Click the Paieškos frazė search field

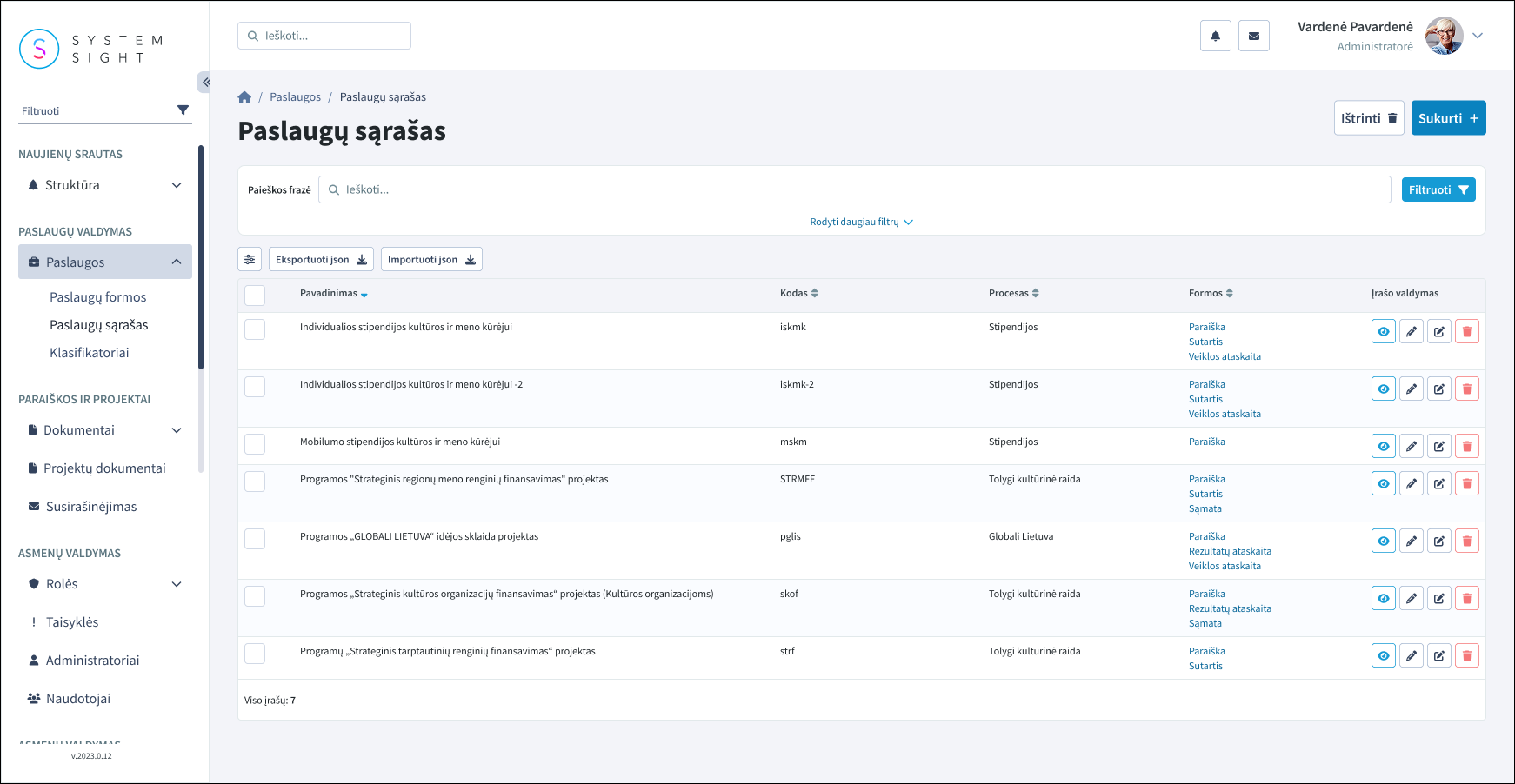[x=855, y=189]
